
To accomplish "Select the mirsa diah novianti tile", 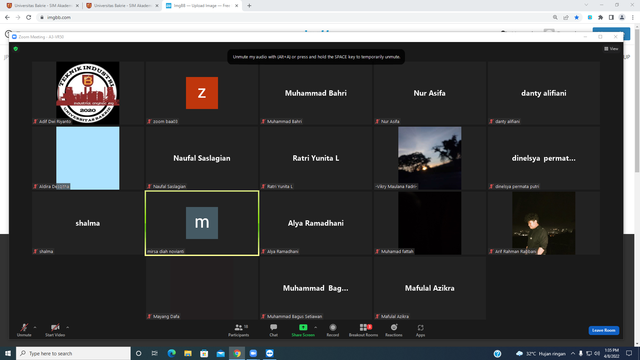I will point(202,223).
